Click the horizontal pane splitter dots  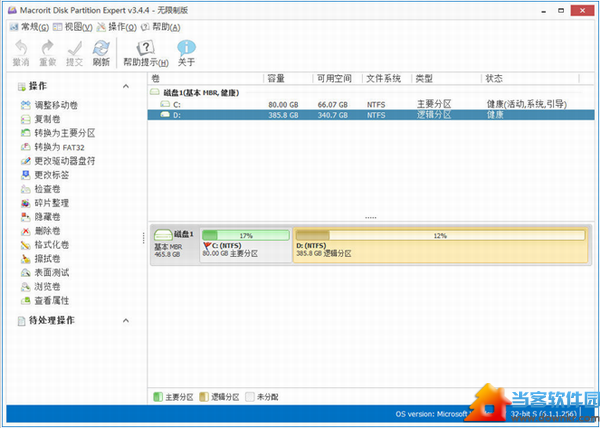pos(370,218)
